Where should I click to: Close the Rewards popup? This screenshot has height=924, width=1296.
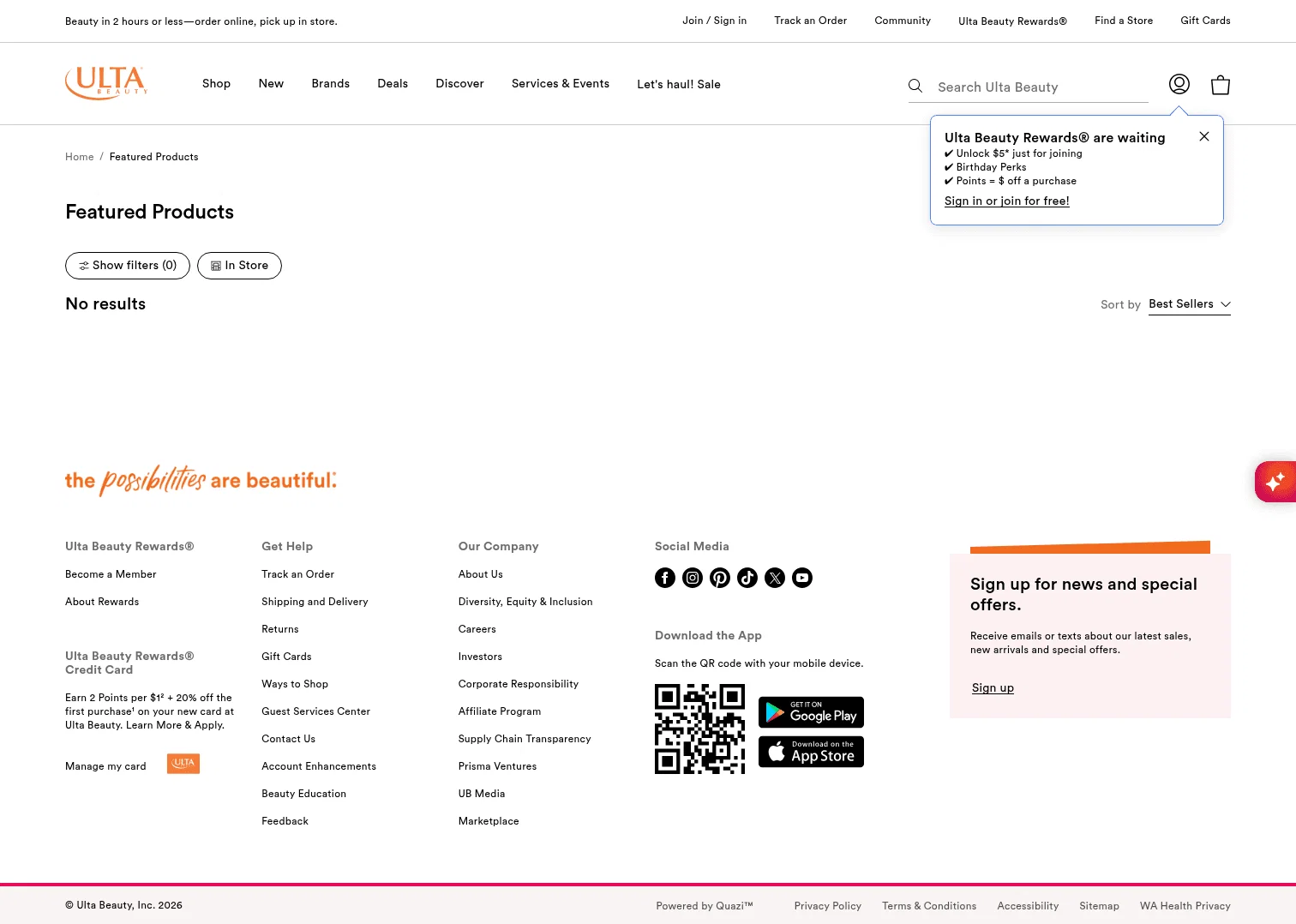click(x=1204, y=136)
